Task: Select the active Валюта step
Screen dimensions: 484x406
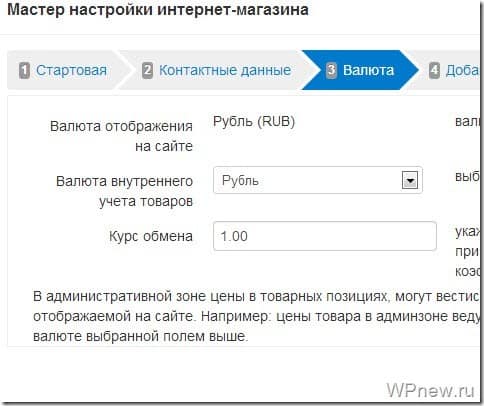Action: coord(368,70)
